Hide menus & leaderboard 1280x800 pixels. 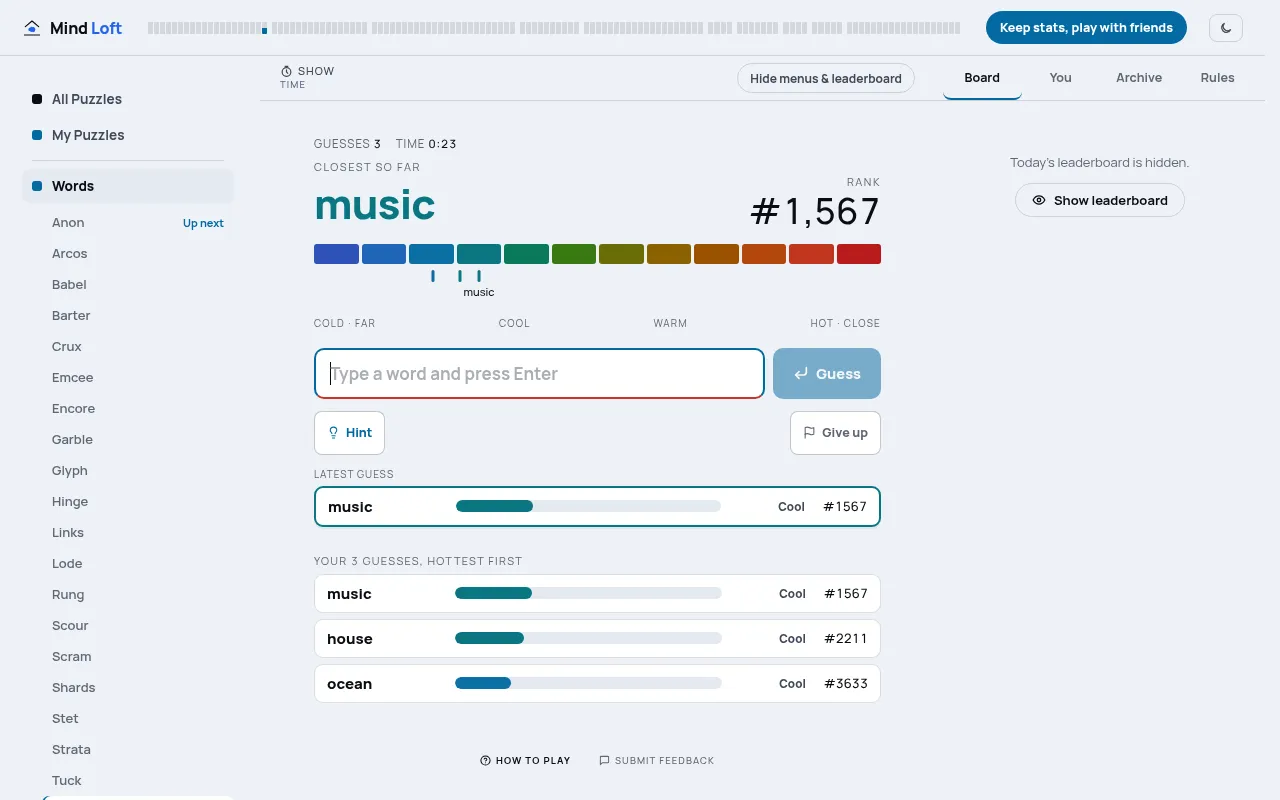[826, 78]
